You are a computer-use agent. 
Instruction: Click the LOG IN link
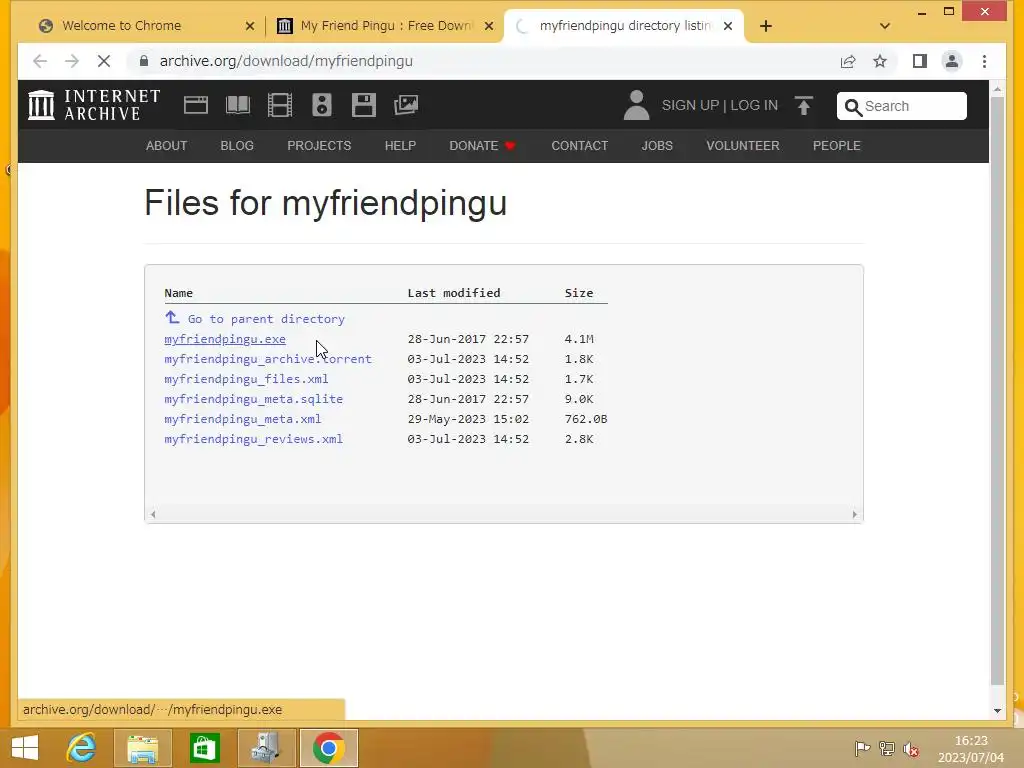coord(754,105)
